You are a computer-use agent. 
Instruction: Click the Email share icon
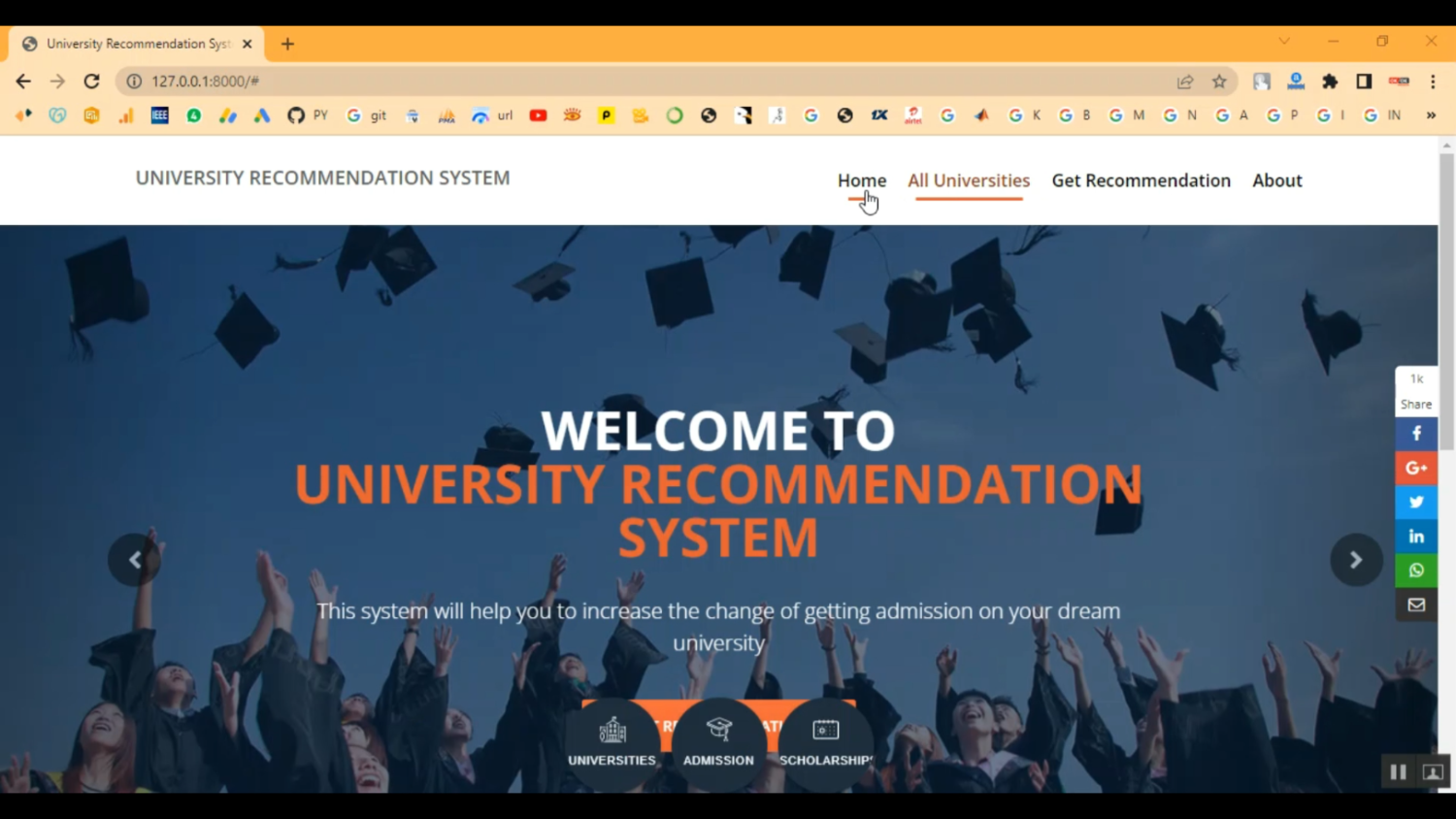1415,605
